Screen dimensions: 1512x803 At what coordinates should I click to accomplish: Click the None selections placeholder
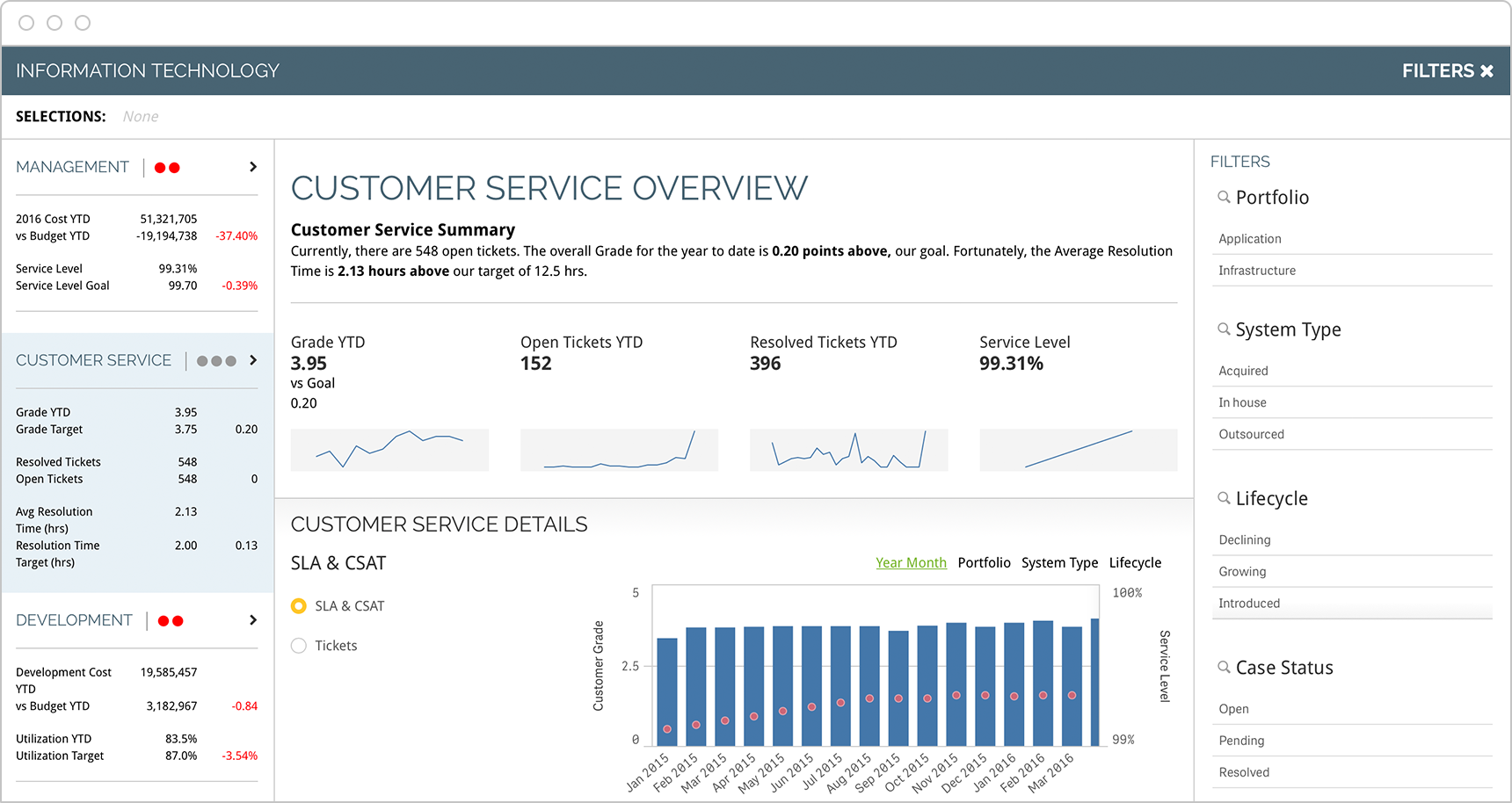tap(141, 117)
